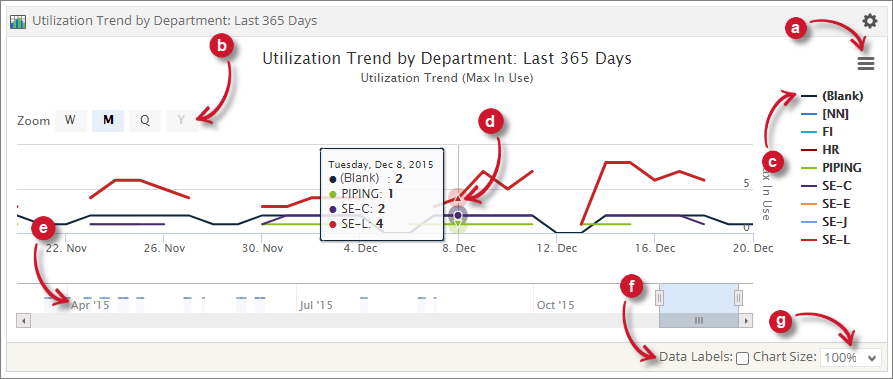
Task: Click the navigator scrollbar thumb
Action: click(x=699, y=321)
